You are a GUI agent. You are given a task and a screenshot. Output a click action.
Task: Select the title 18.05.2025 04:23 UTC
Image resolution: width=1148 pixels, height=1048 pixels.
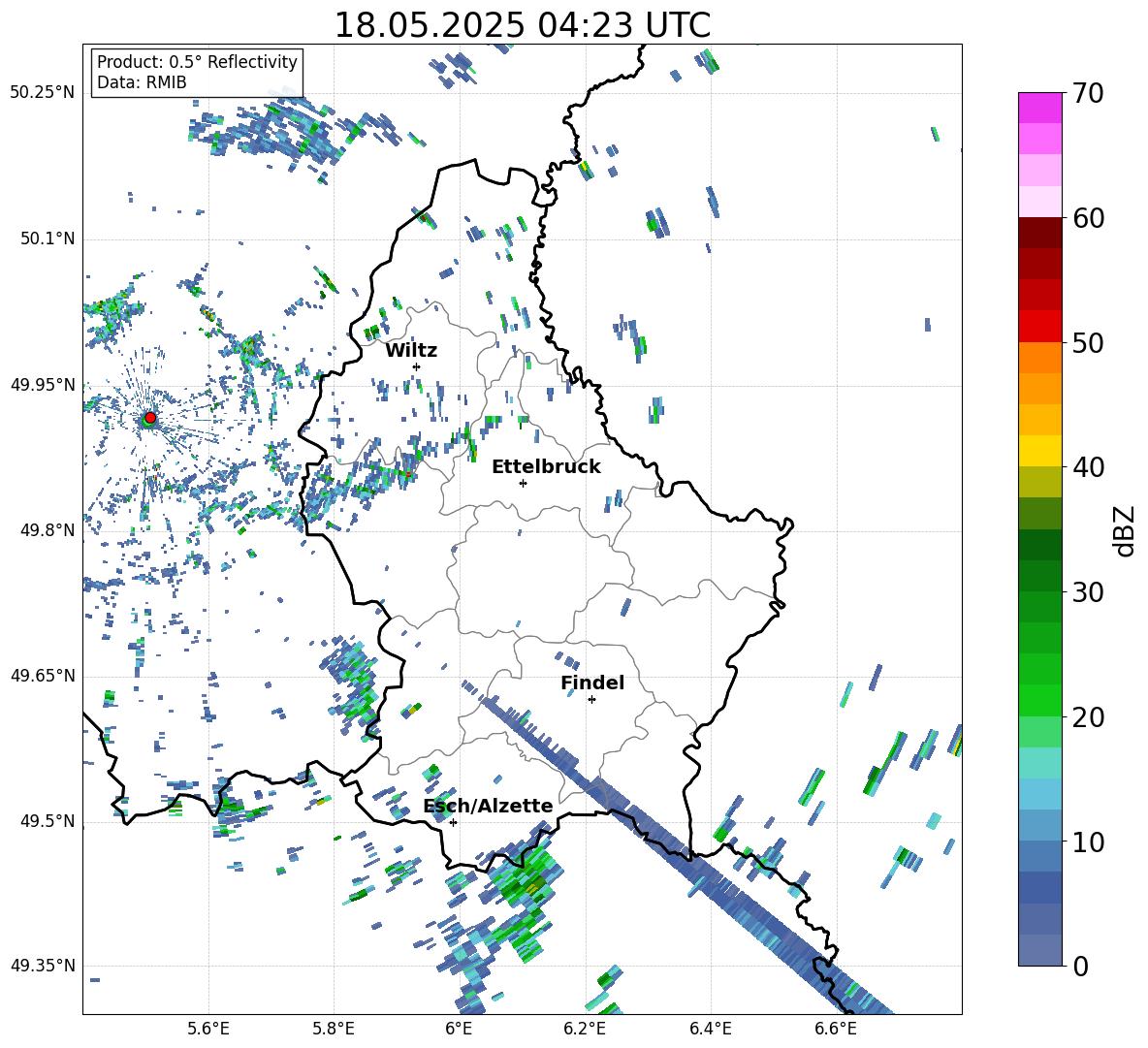[522, 25]
